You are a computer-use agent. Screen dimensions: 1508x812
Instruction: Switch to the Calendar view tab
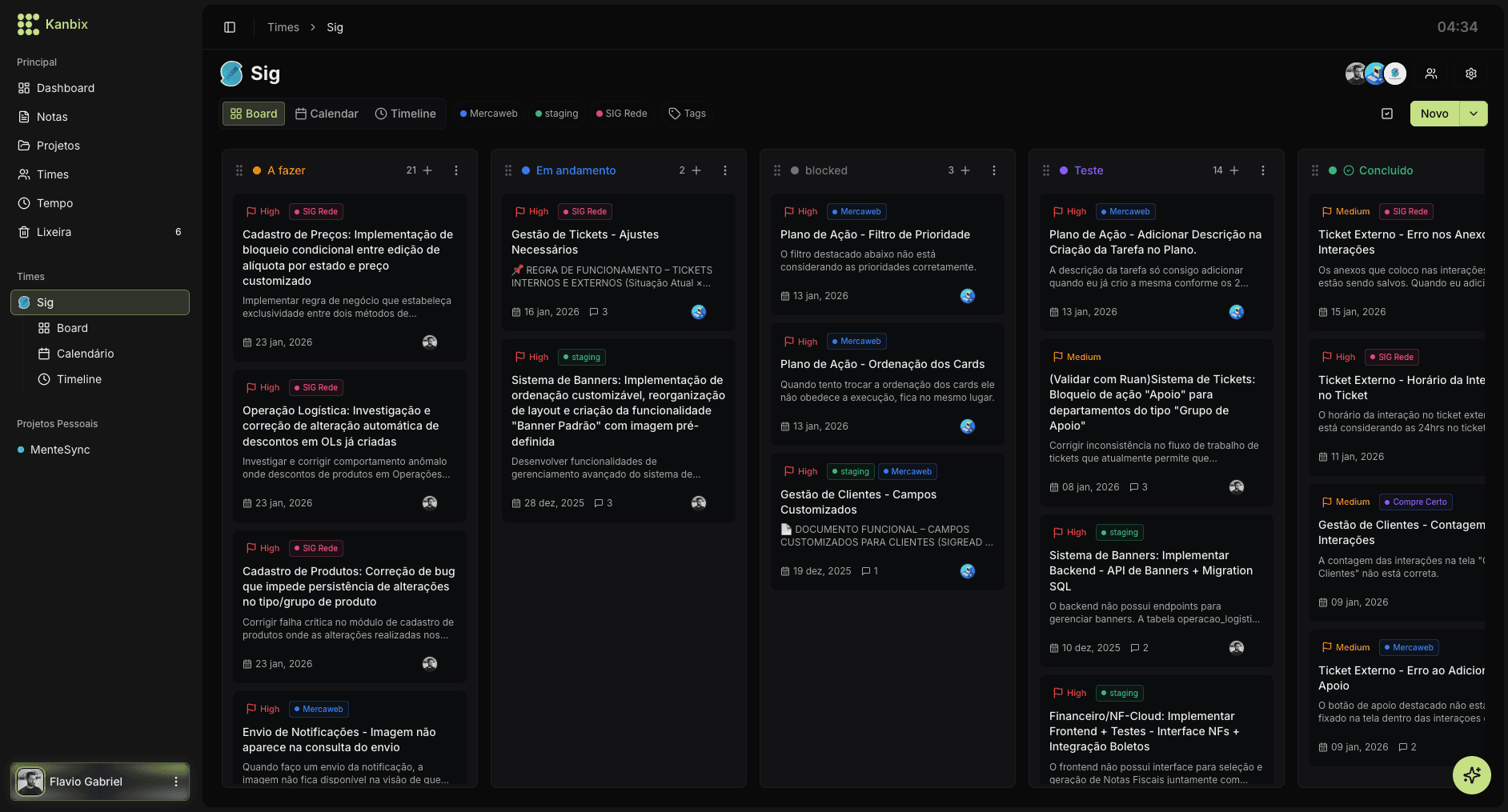click(327, 114)
